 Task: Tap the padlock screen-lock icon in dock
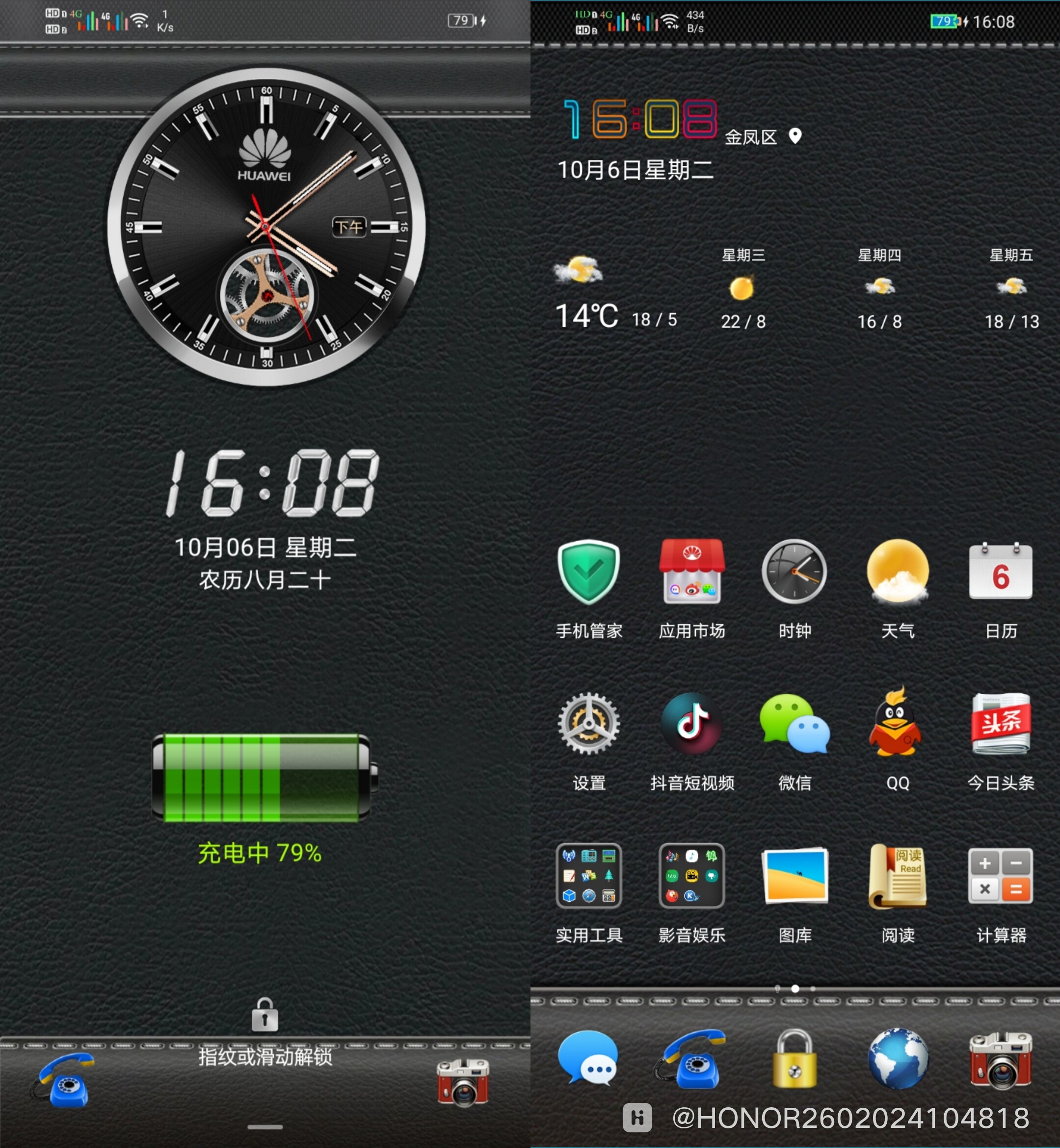tap(795, 1059)
